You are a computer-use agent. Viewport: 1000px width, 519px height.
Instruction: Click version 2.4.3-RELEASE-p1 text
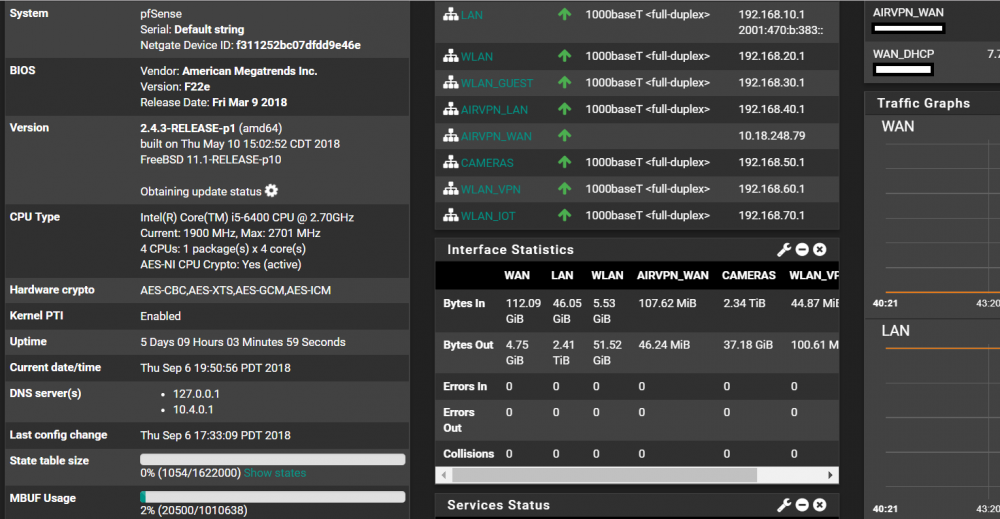[188, 128]
